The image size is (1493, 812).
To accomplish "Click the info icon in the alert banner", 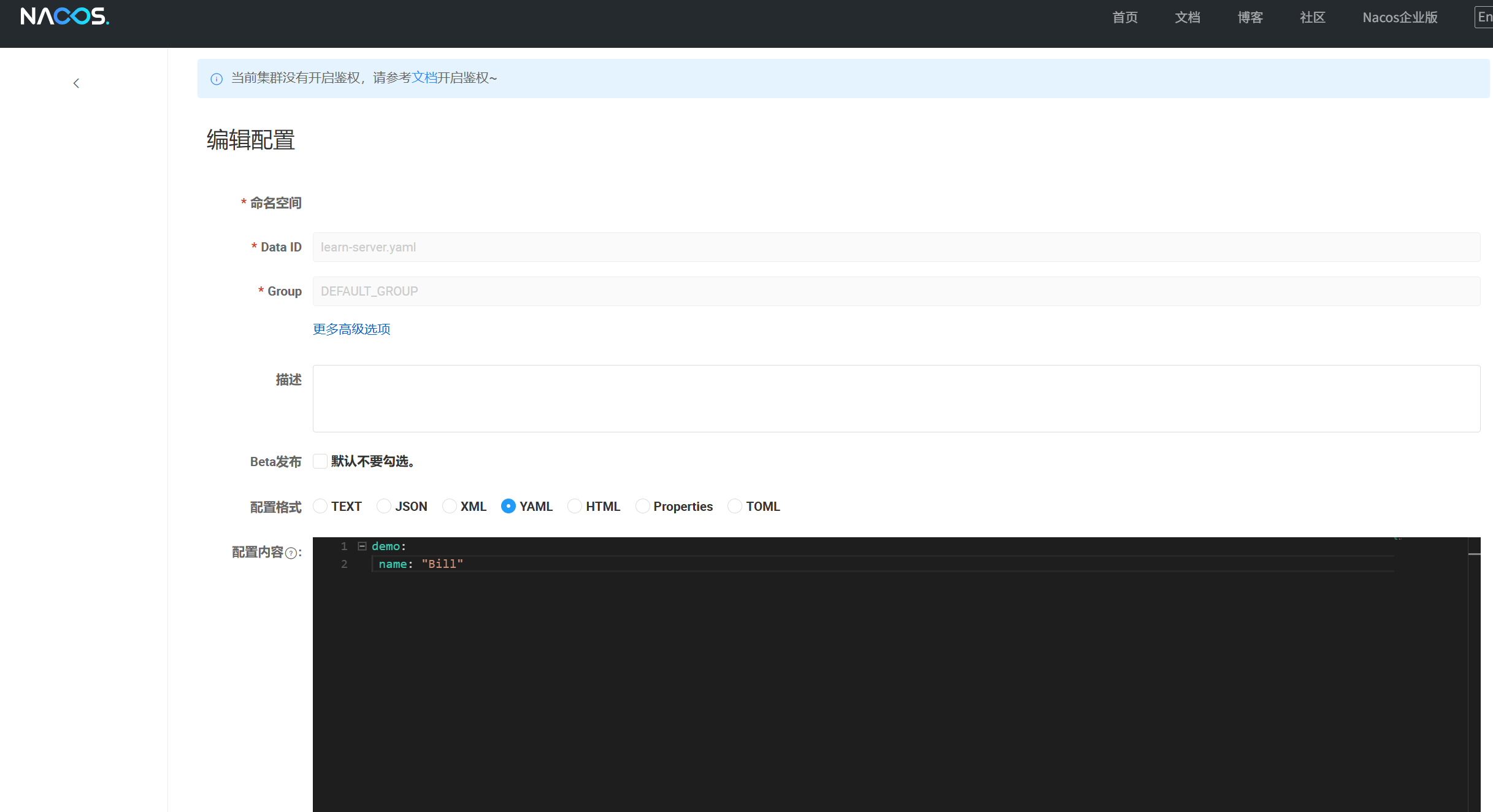I will (217, 79).
